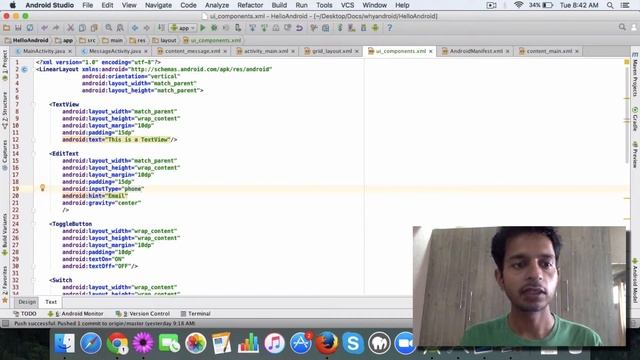The image size is (640, 360).
Task: Click the Paste toolbar icon
Action: click(94, 28)
